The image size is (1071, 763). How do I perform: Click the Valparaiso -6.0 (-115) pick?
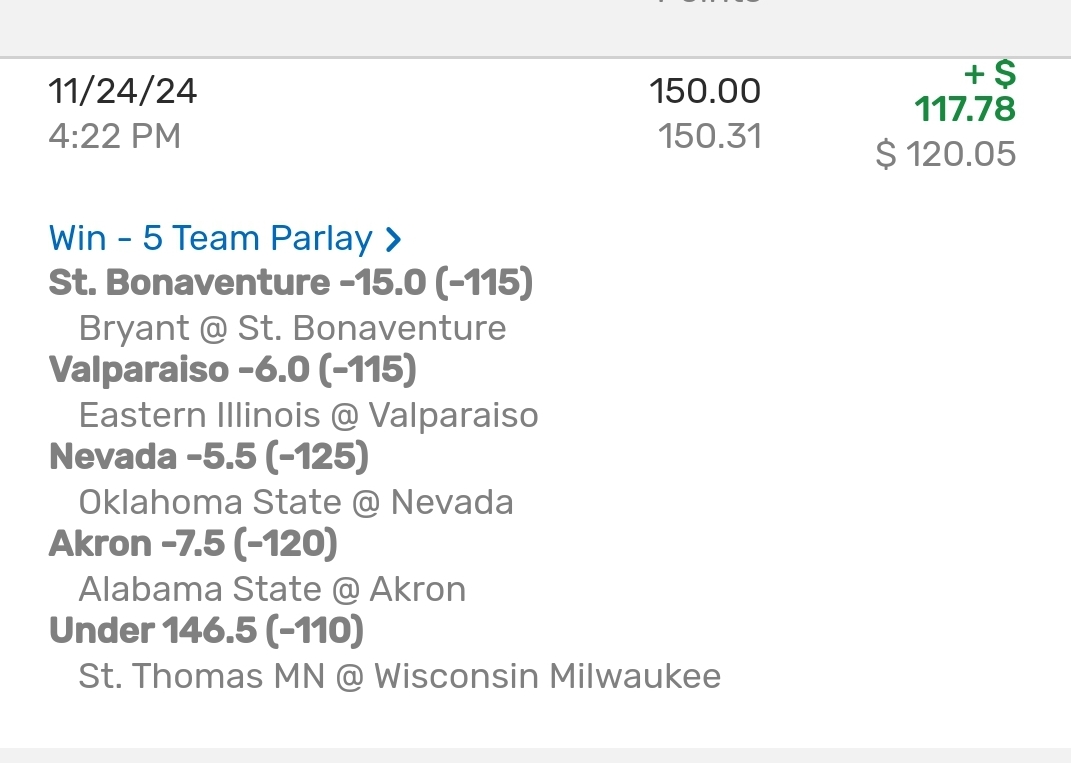(x=233, y=370)
